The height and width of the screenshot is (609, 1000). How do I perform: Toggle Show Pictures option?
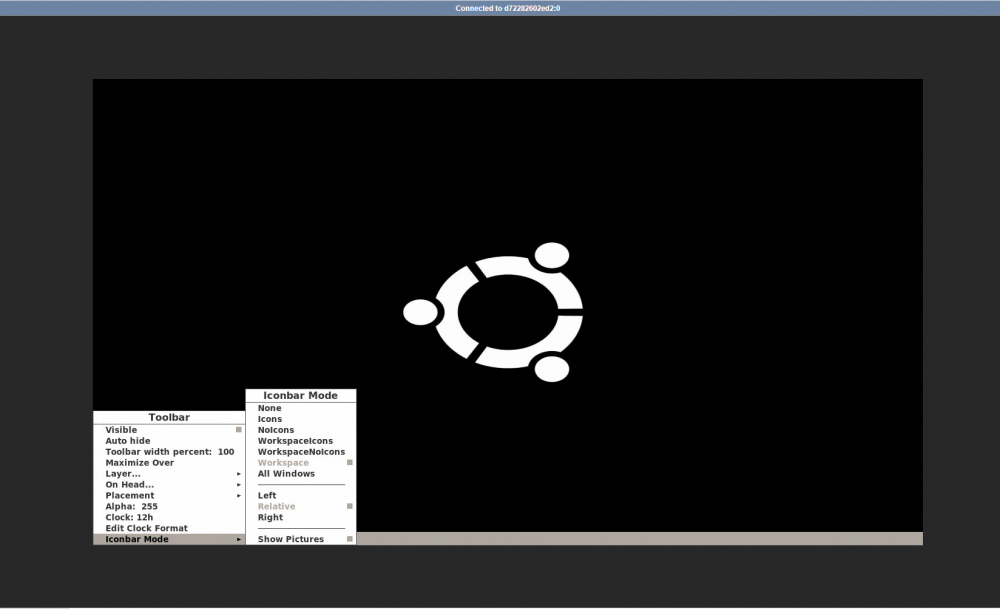click(x=300, y=539)
